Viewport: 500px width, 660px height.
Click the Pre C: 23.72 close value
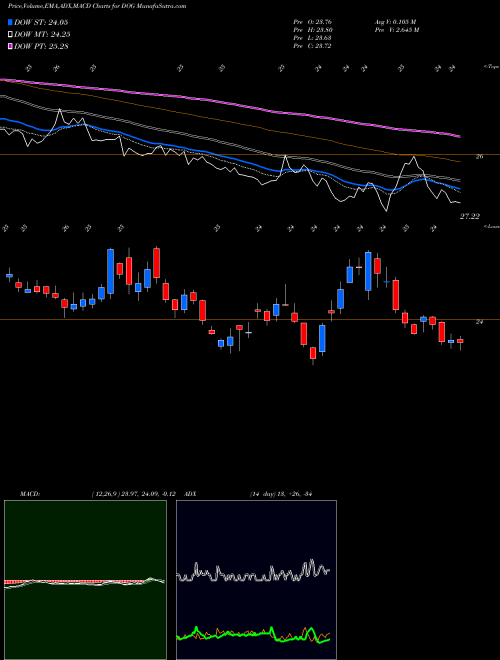pos(312,46)
